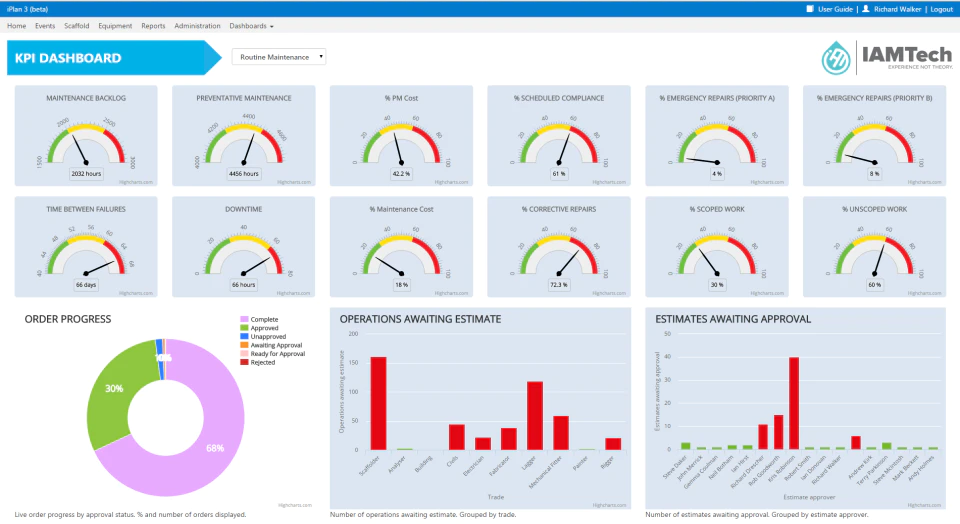
Task: Click the tall Scaffolder bar in estimate chart
Action: point(378,403)
